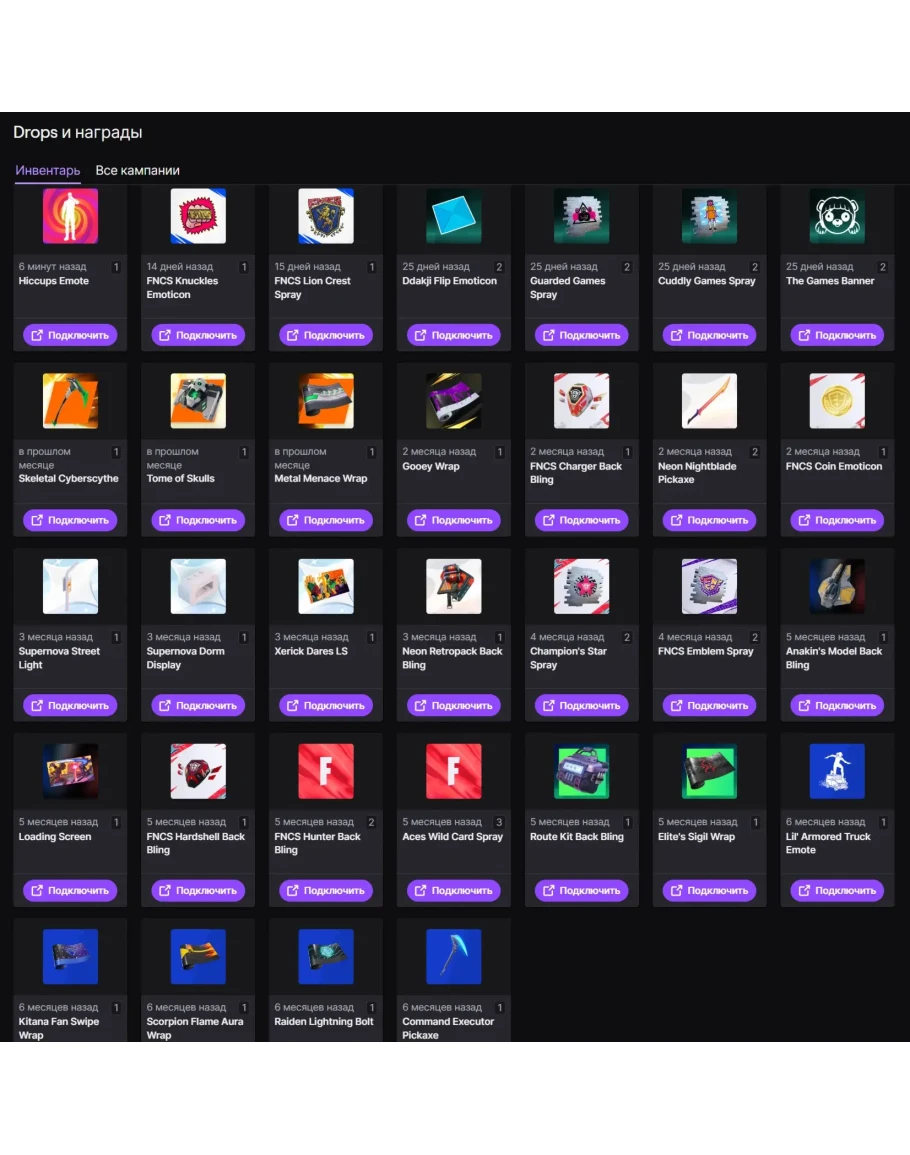
Task: Click the Command Executor Pickaxe icon
Action: point(454,956)
